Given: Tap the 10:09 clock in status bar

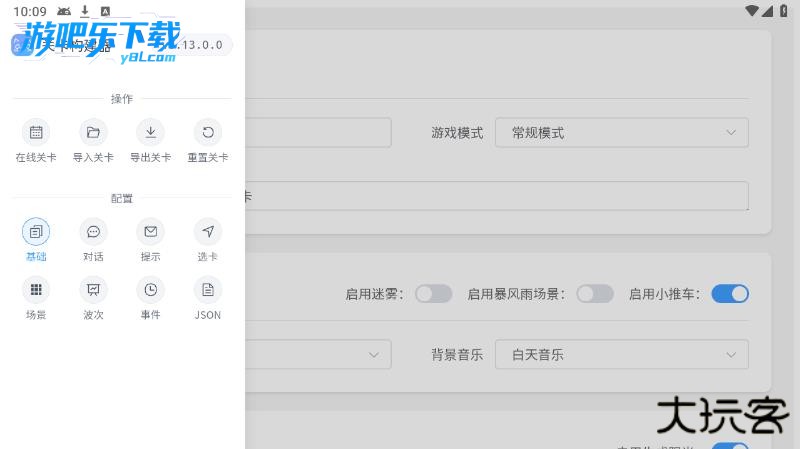Looking at the screenshot, I should [30, 11].
